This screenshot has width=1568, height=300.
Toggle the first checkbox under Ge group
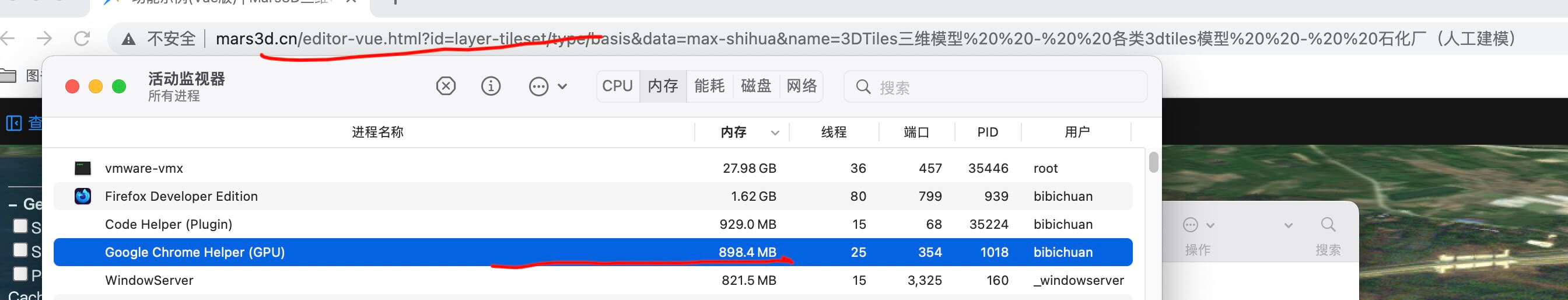pos(20,226)
